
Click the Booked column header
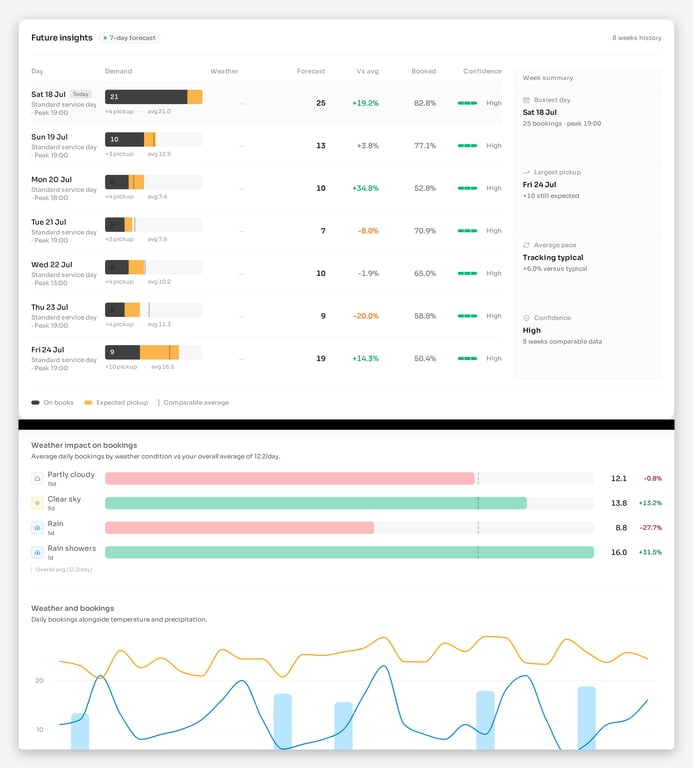424,71
